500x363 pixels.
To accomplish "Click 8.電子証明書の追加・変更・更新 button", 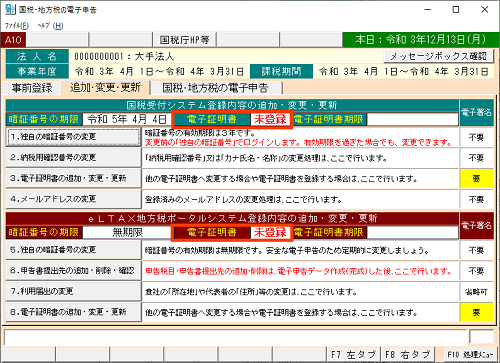I will pos(73,312).
